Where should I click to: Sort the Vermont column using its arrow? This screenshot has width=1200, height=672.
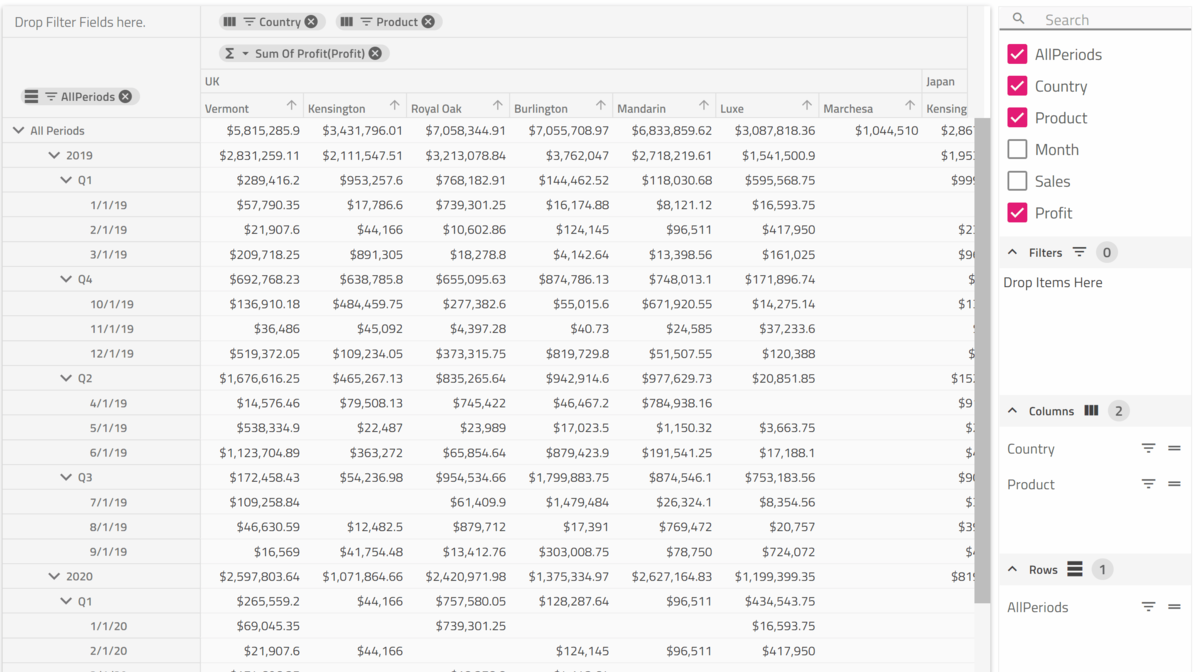[x=291, y=106]
